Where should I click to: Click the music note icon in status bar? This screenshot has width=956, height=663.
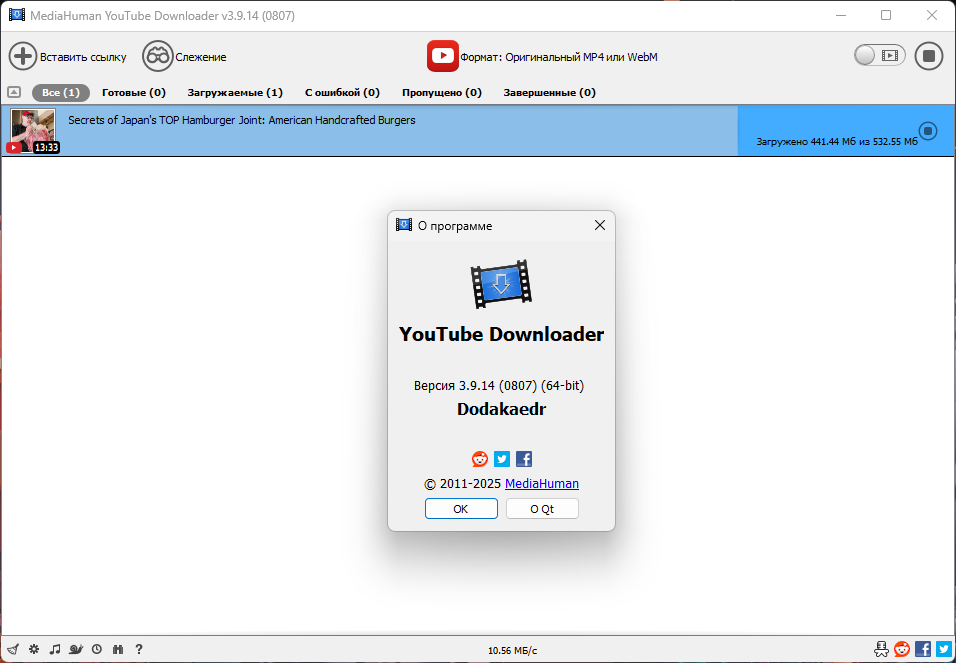click(x=55, y=650)
